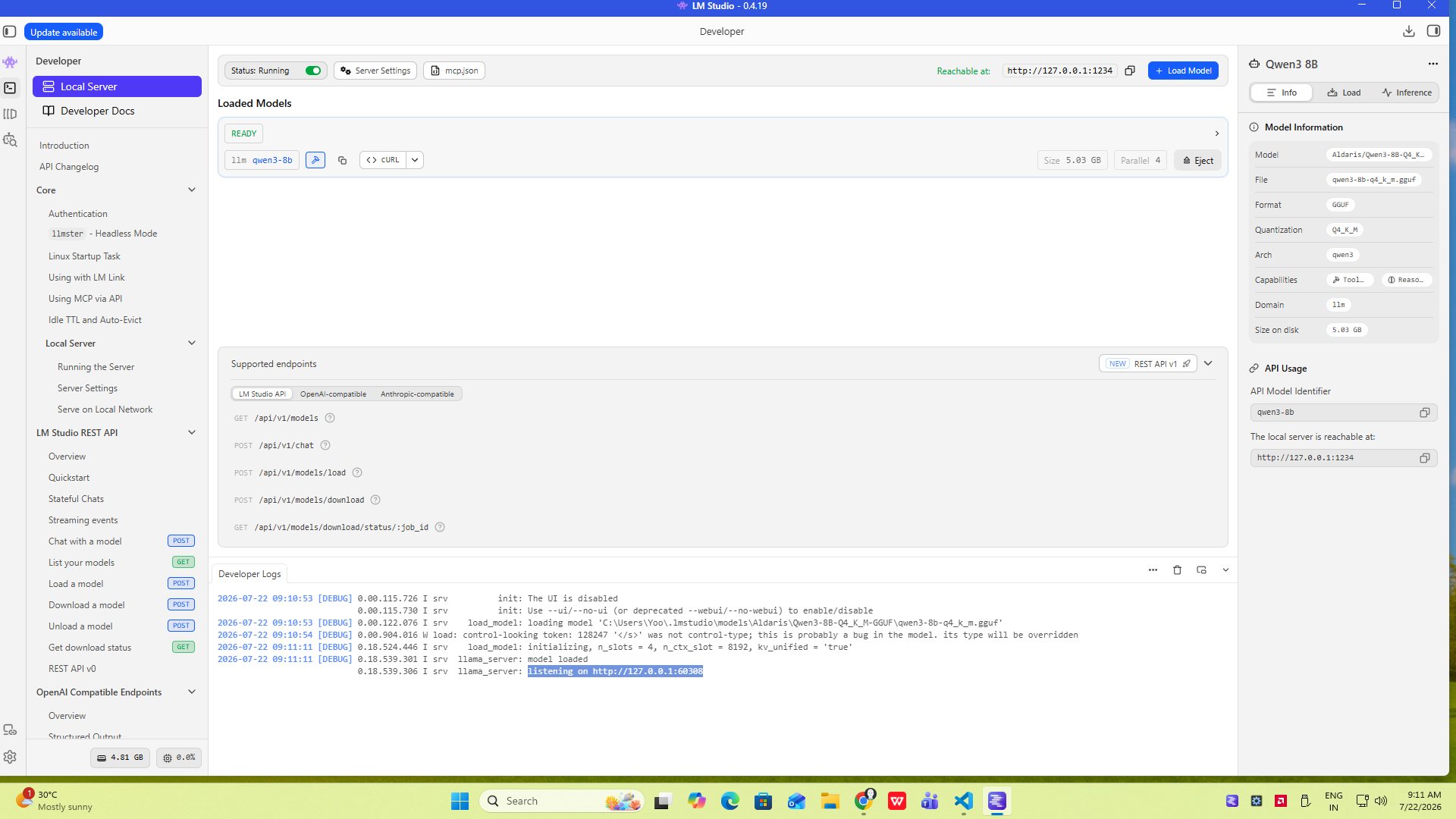Screen dimensions: 1456x819
Task: Open the Developer terminal icon in left rail
Action: [10, 88]
